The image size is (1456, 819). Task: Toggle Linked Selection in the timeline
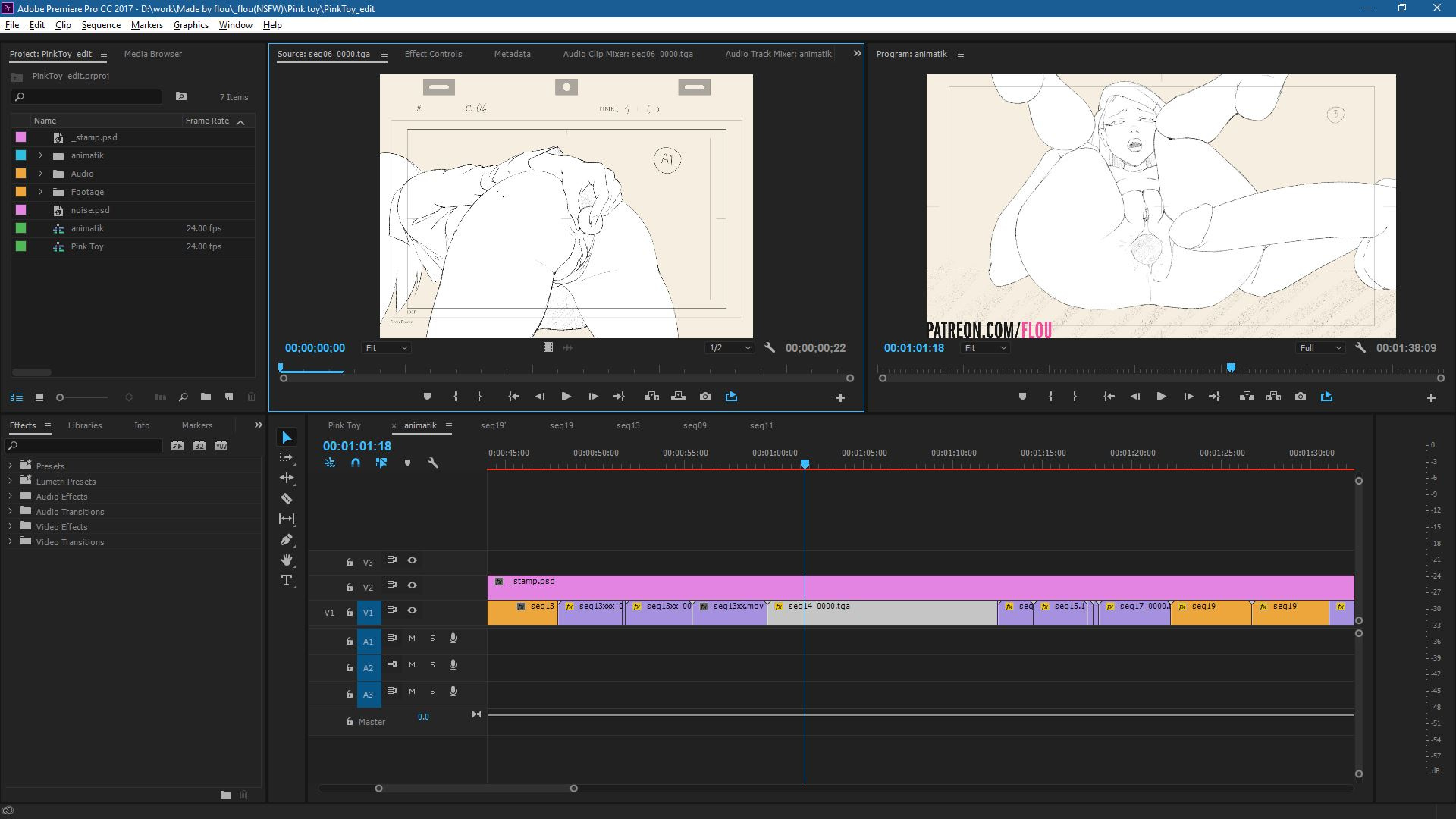tap(381, 463)
